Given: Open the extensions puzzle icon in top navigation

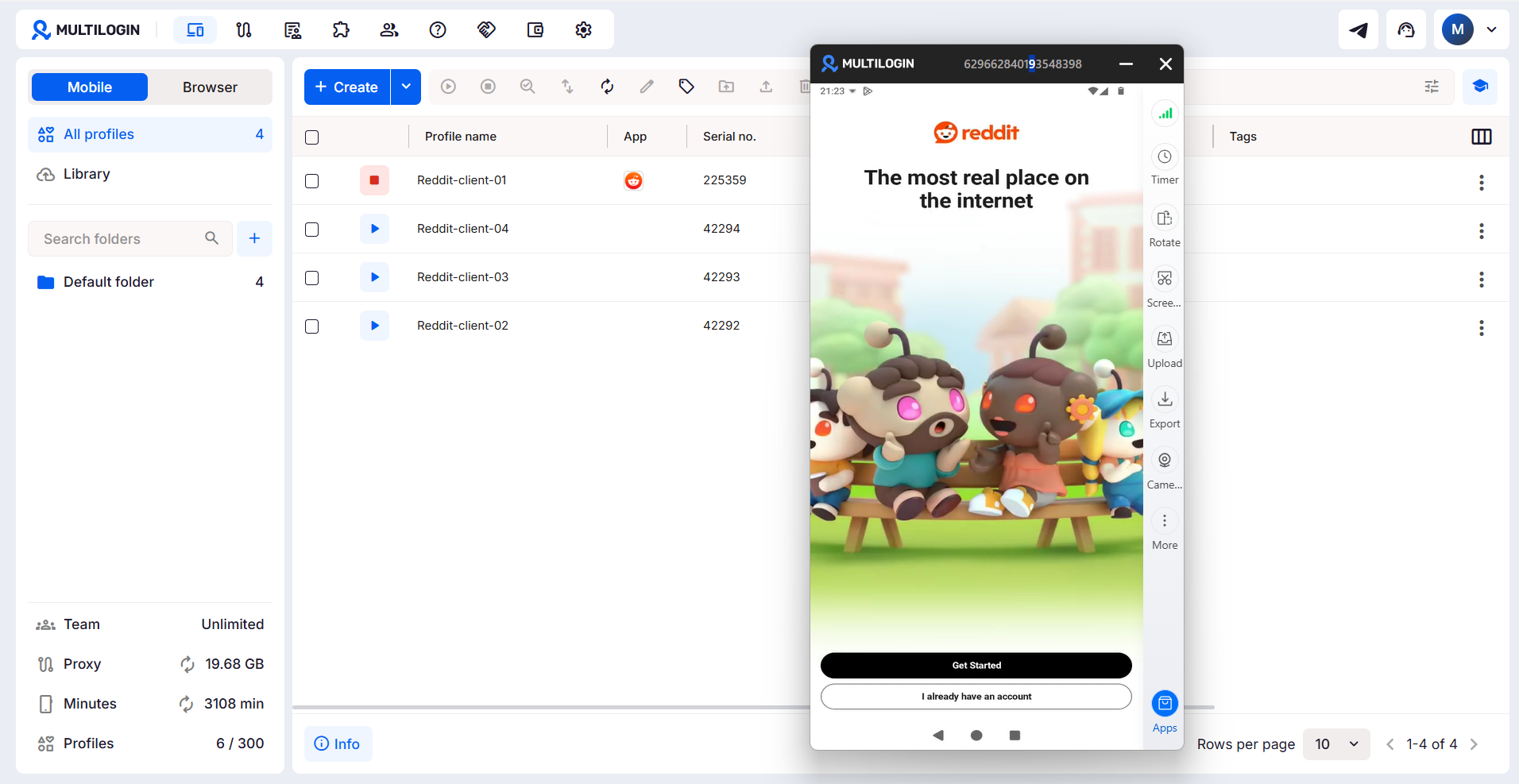Looking at the screenshot, I should click(x=341, y=30).
